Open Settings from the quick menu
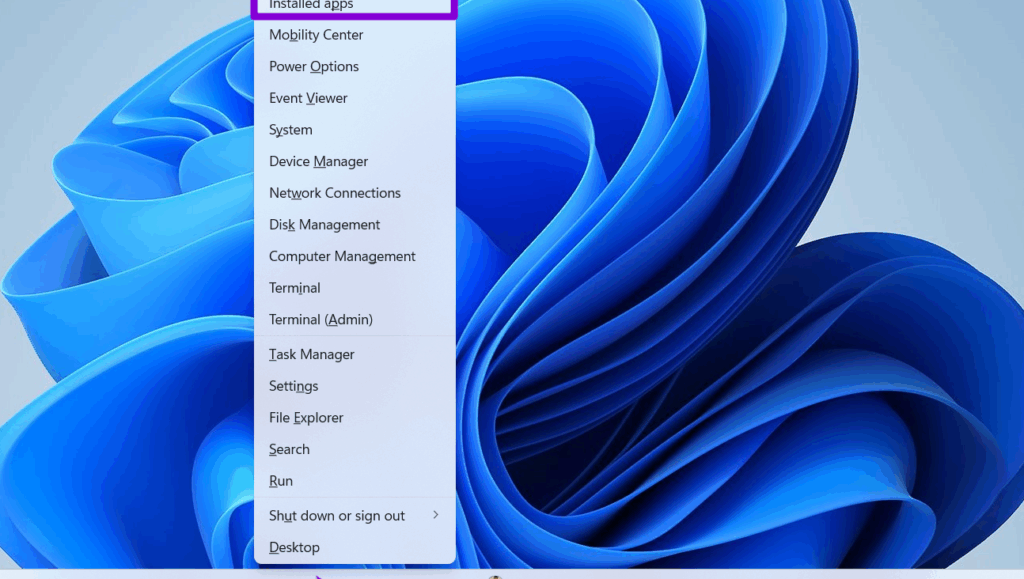This screenshot has width=1024, height=579. pyautogui.click(x=293, y=386)
